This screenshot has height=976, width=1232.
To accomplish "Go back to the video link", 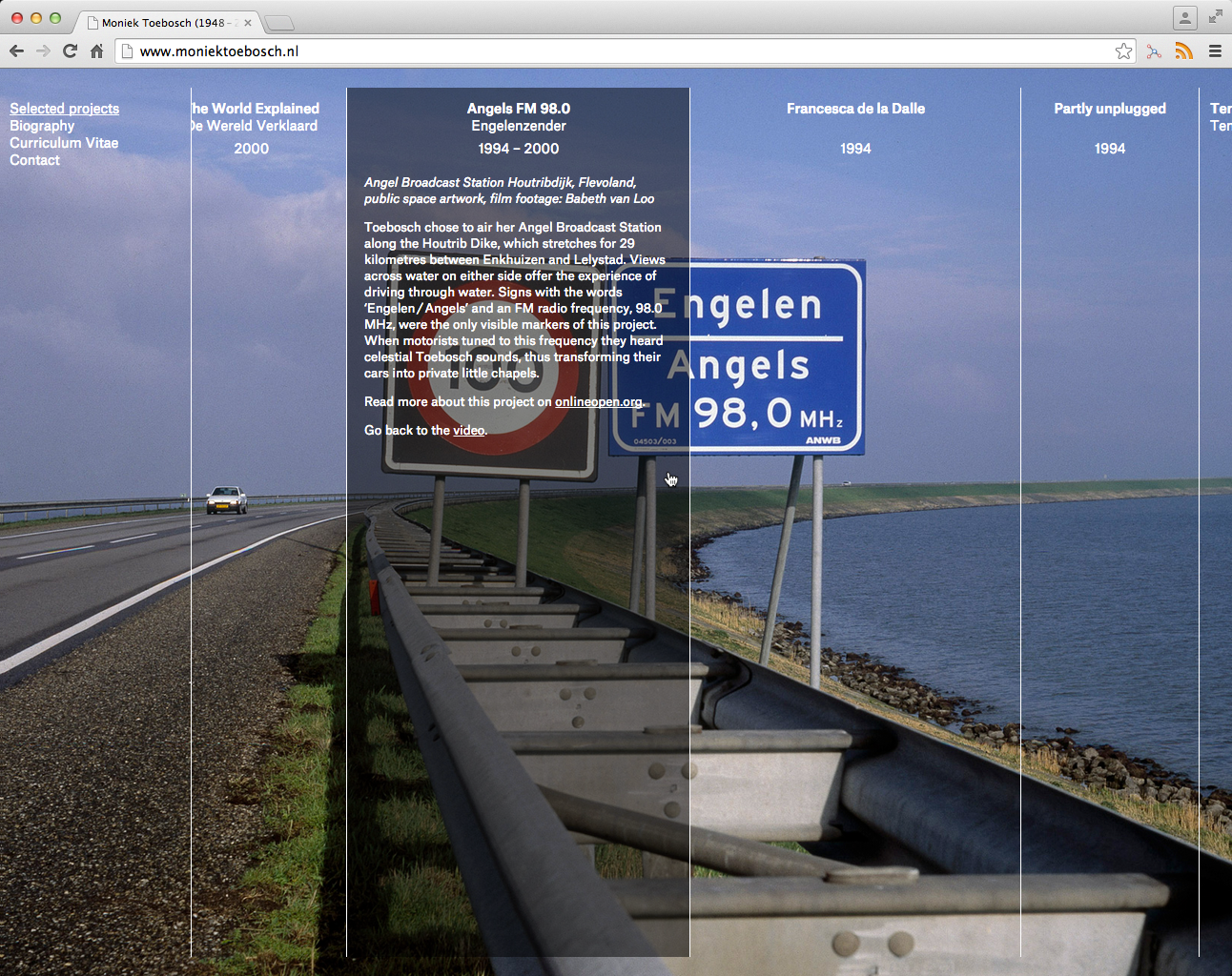I will point(468,431).
